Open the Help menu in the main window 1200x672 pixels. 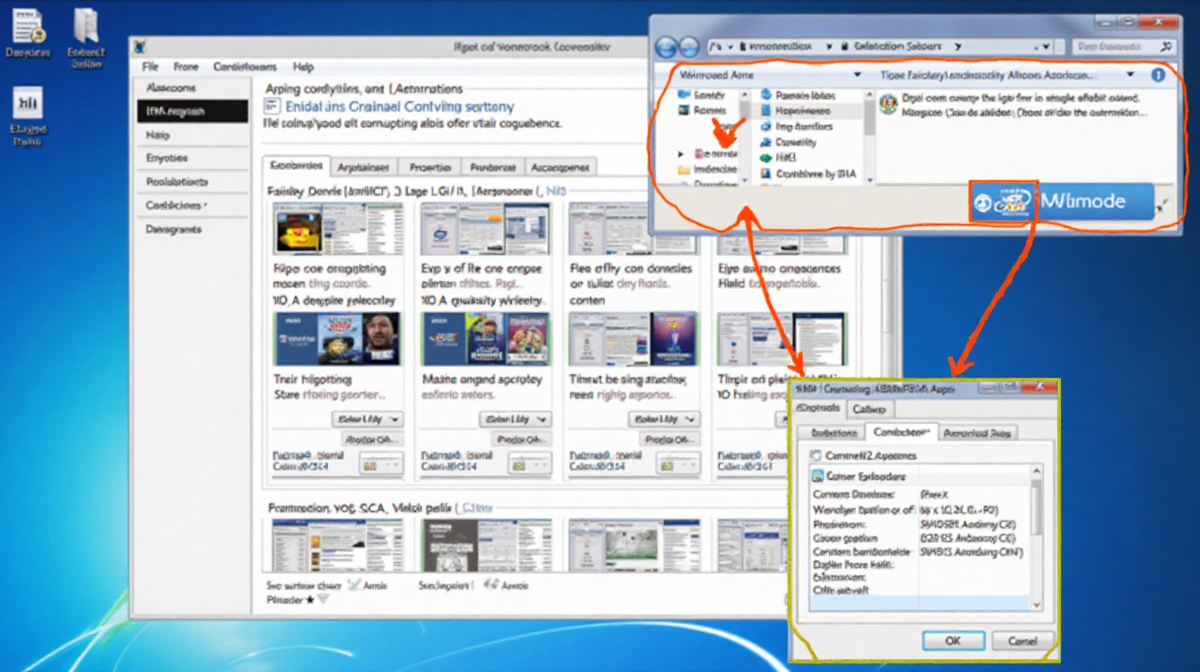(303, 67)
